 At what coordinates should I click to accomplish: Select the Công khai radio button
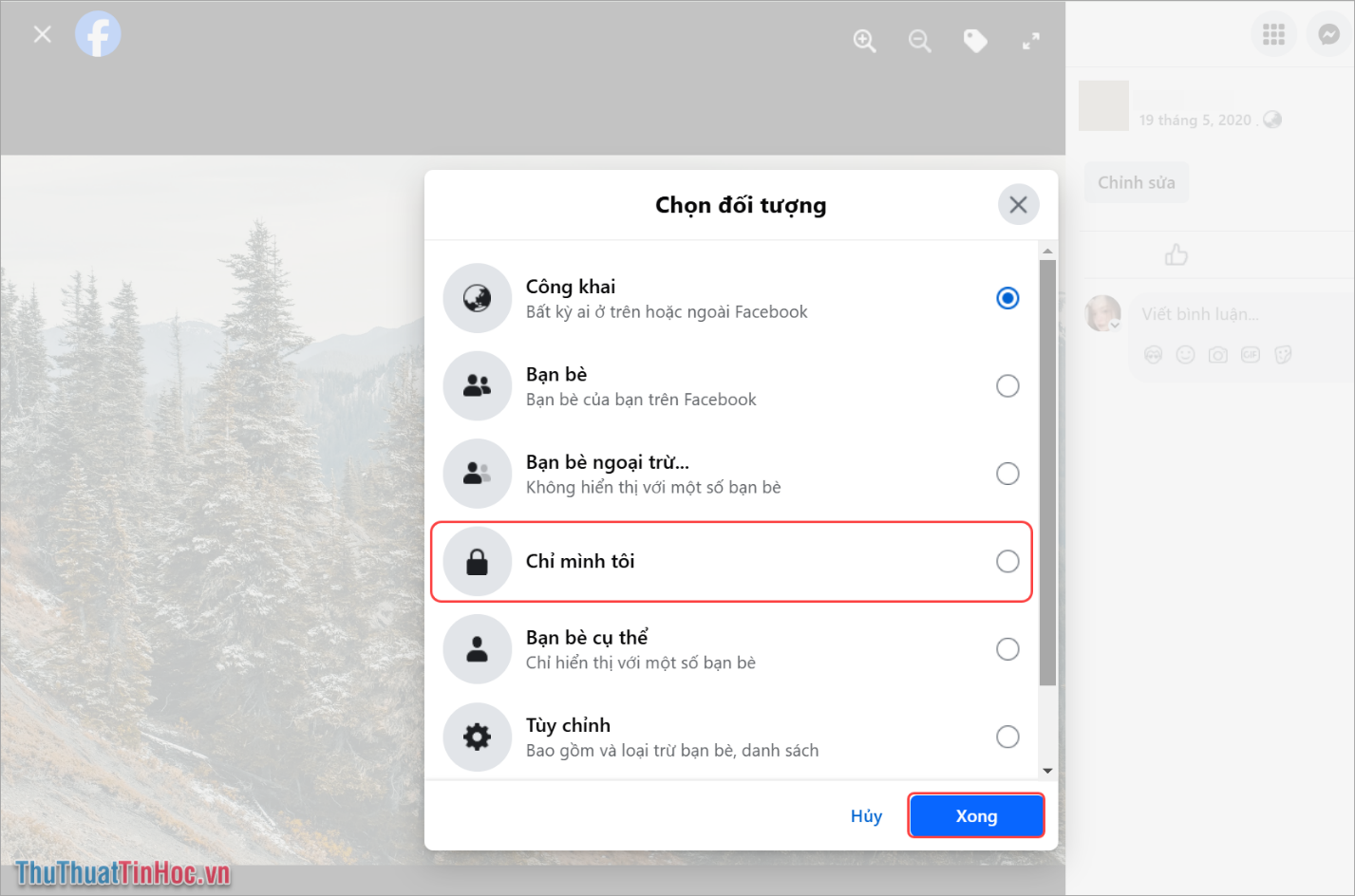click(1007, 298)
